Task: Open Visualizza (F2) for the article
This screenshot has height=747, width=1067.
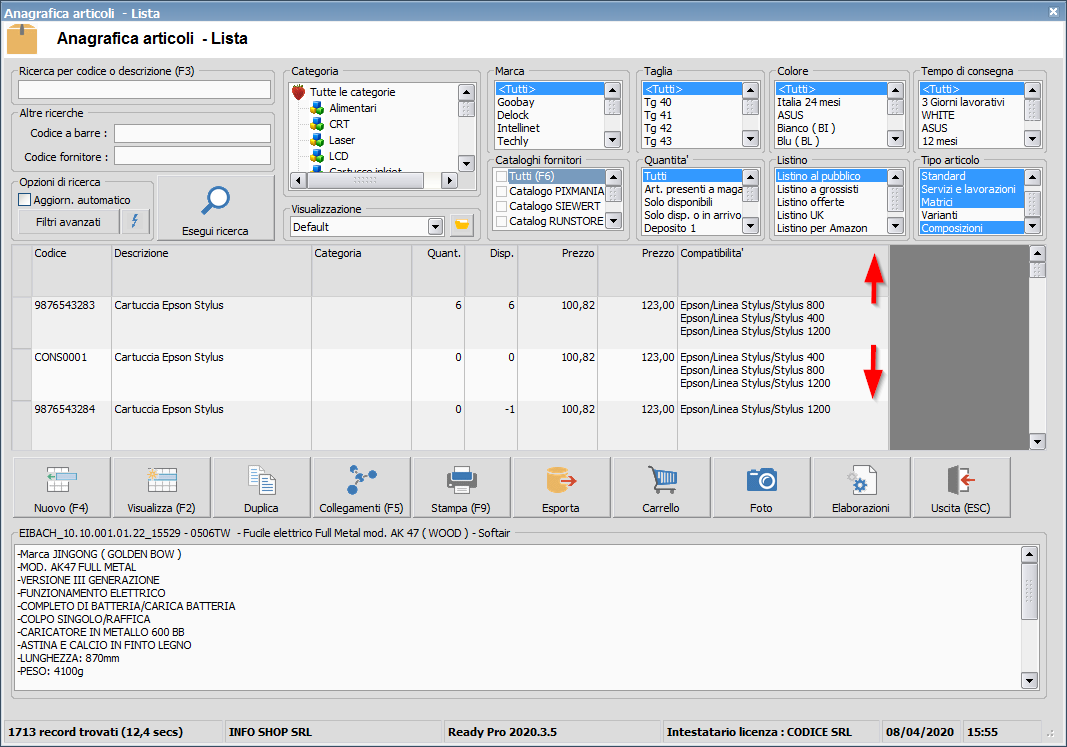Action: (x=161, y=487)
